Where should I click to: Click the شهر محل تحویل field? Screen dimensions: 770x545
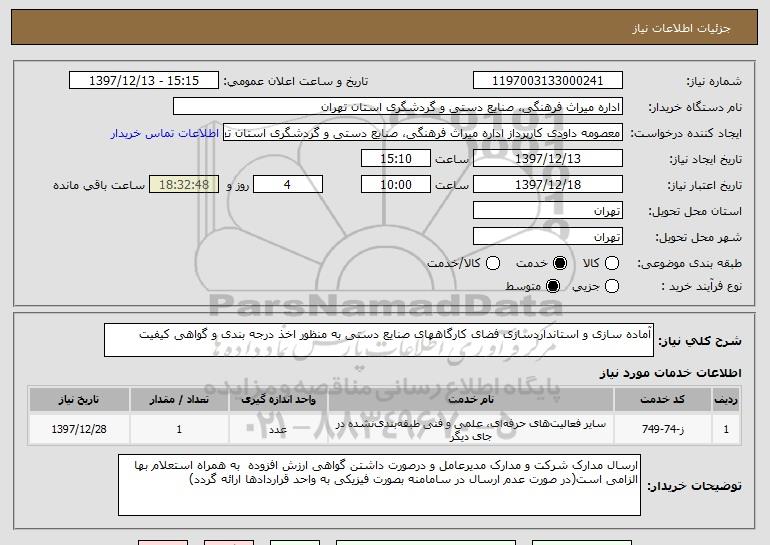click(548, 237)
